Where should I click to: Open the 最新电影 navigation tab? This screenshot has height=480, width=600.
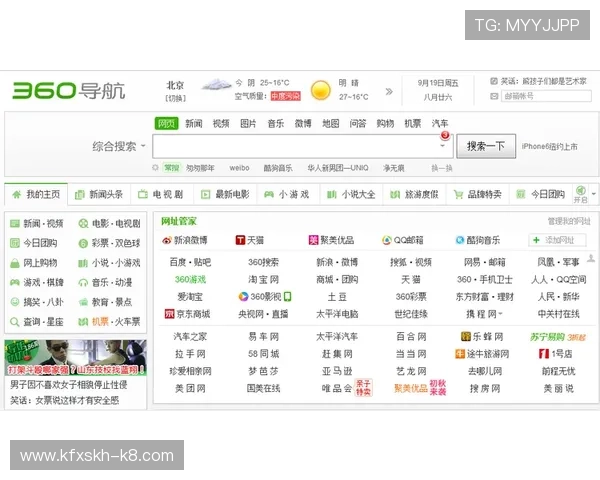[x=225, y=194]
